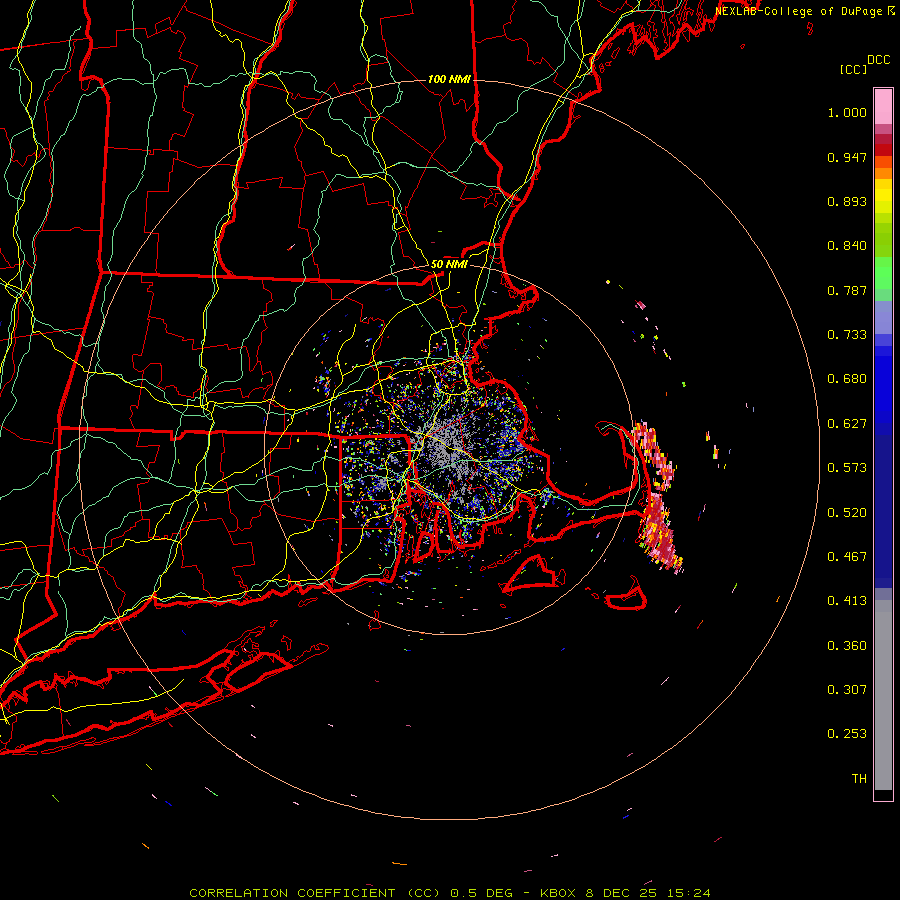Image resolution: width=900 pixels, height=900 pixels.
Task: Pick the red swatch beside 0.947 on the color bar
Action: coord(883,150)
